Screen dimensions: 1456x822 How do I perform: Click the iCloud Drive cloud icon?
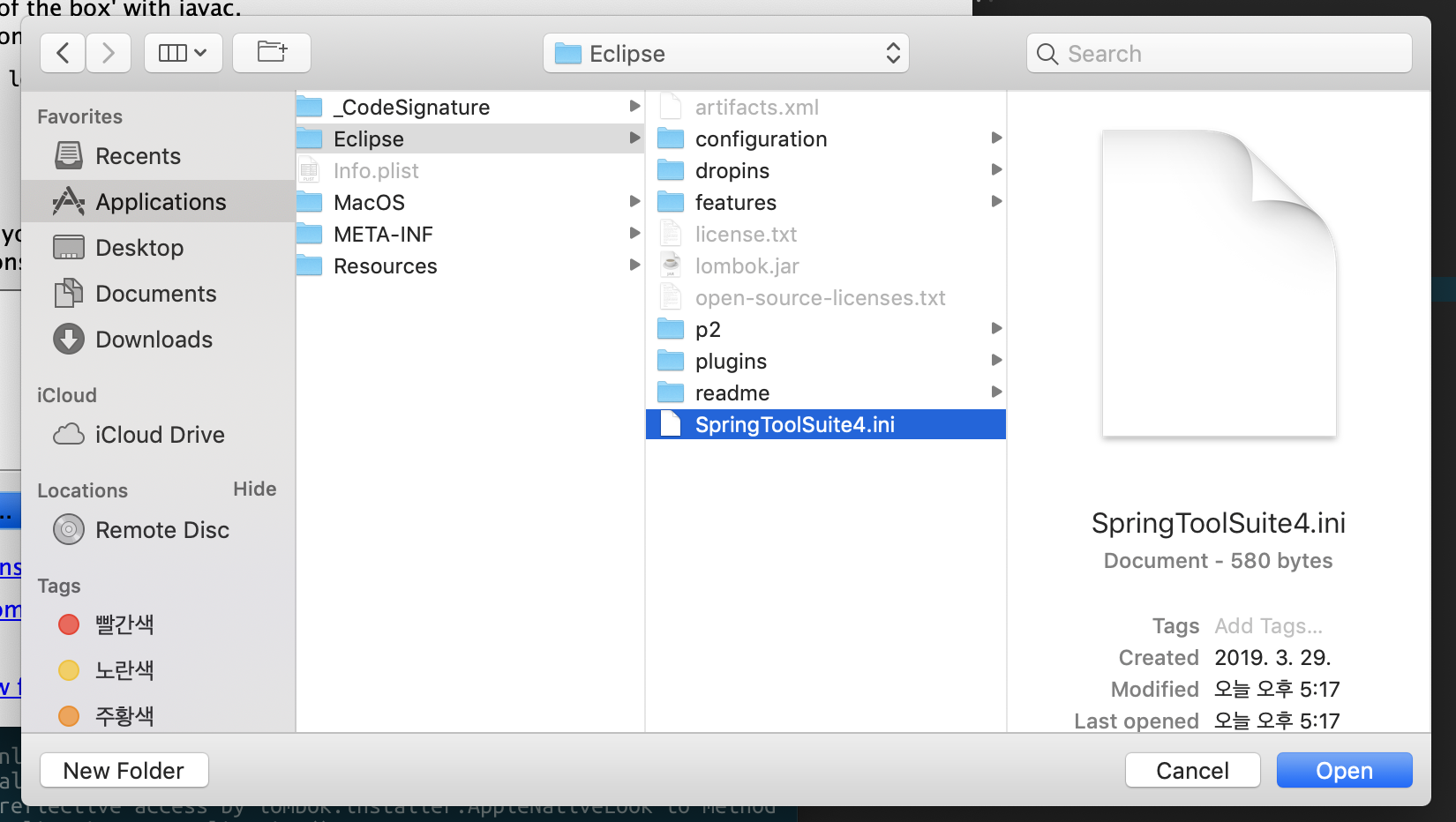(69, 435)
